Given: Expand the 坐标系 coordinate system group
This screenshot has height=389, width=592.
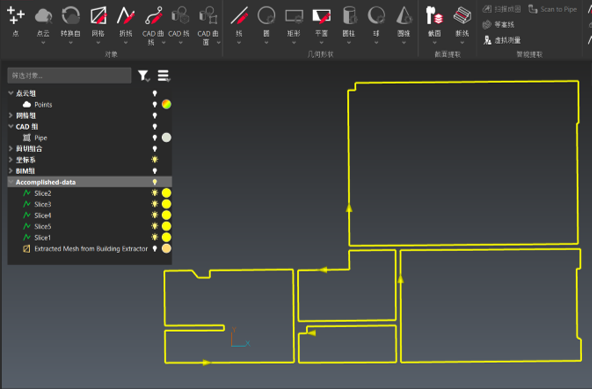Looking at the screenshot, I should click(x=11, y=160).
